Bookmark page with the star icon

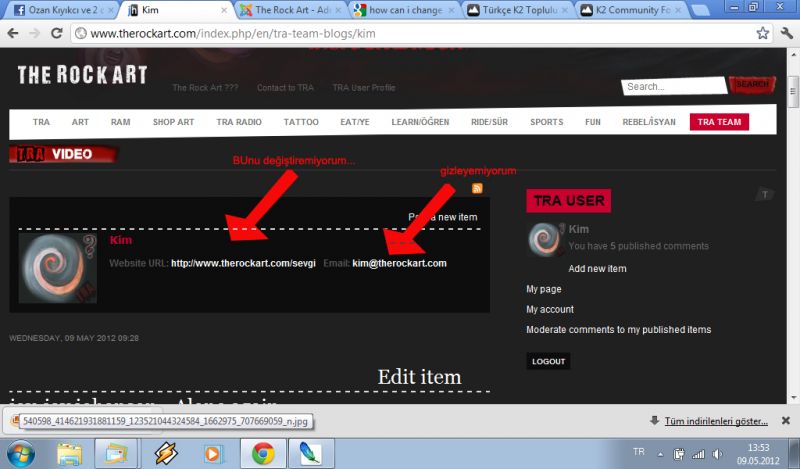[x=762, y=34]
